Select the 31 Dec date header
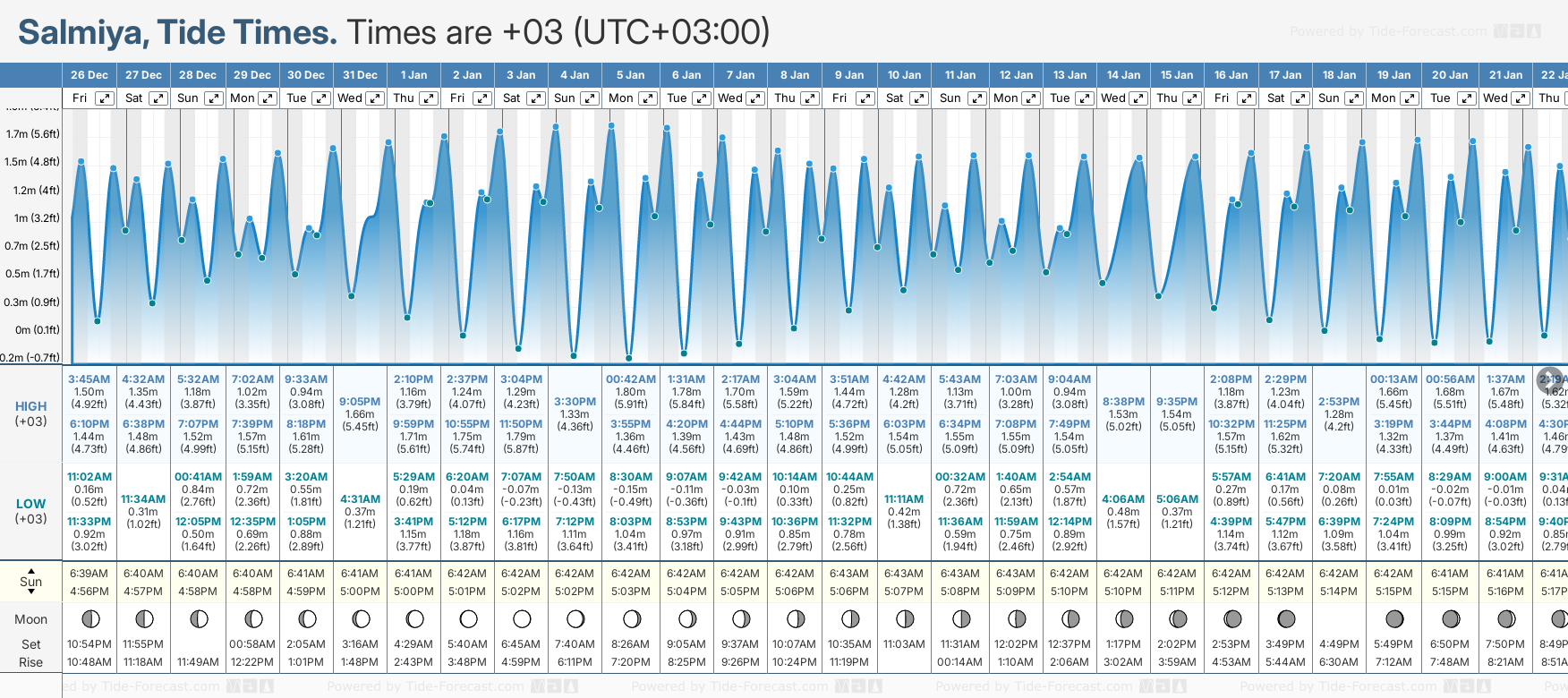Screen dimensions: 1568x698 (x=360, y=75)
